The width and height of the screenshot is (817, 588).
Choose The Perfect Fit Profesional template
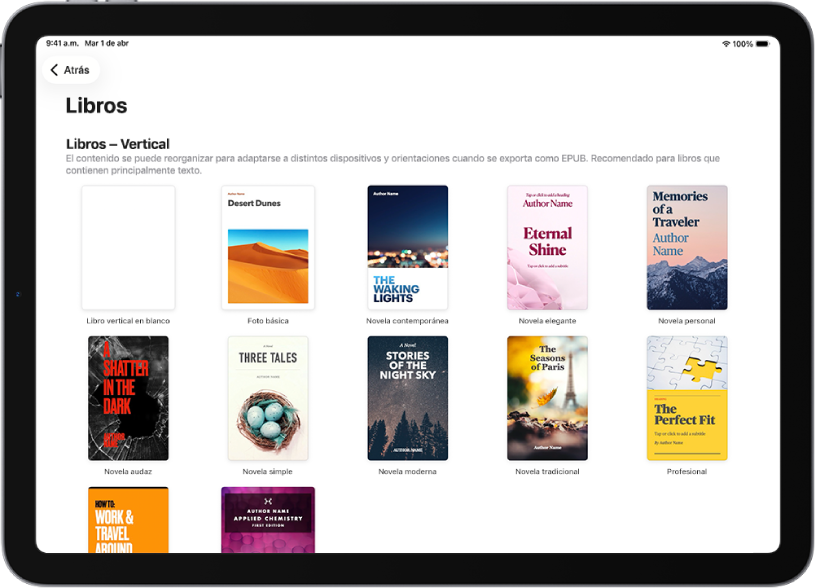coord(687,398)
